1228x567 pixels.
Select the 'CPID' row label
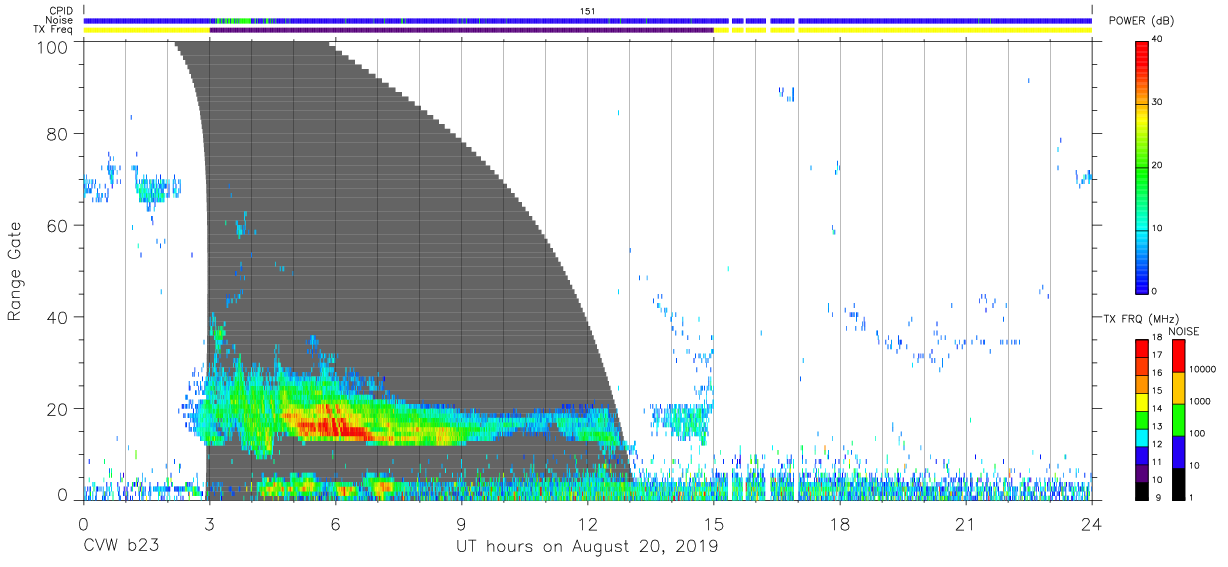(61, 10)
